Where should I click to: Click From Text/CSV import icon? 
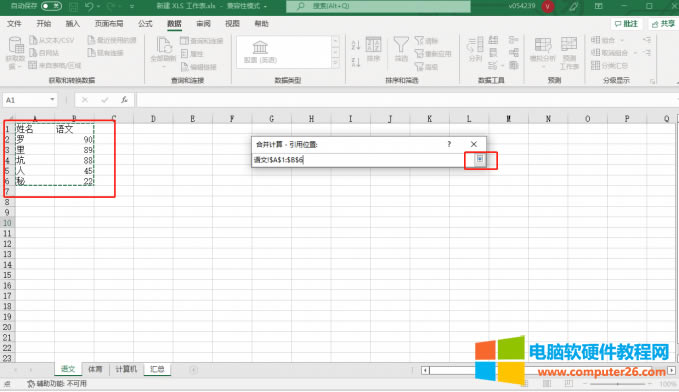point(33,40)
